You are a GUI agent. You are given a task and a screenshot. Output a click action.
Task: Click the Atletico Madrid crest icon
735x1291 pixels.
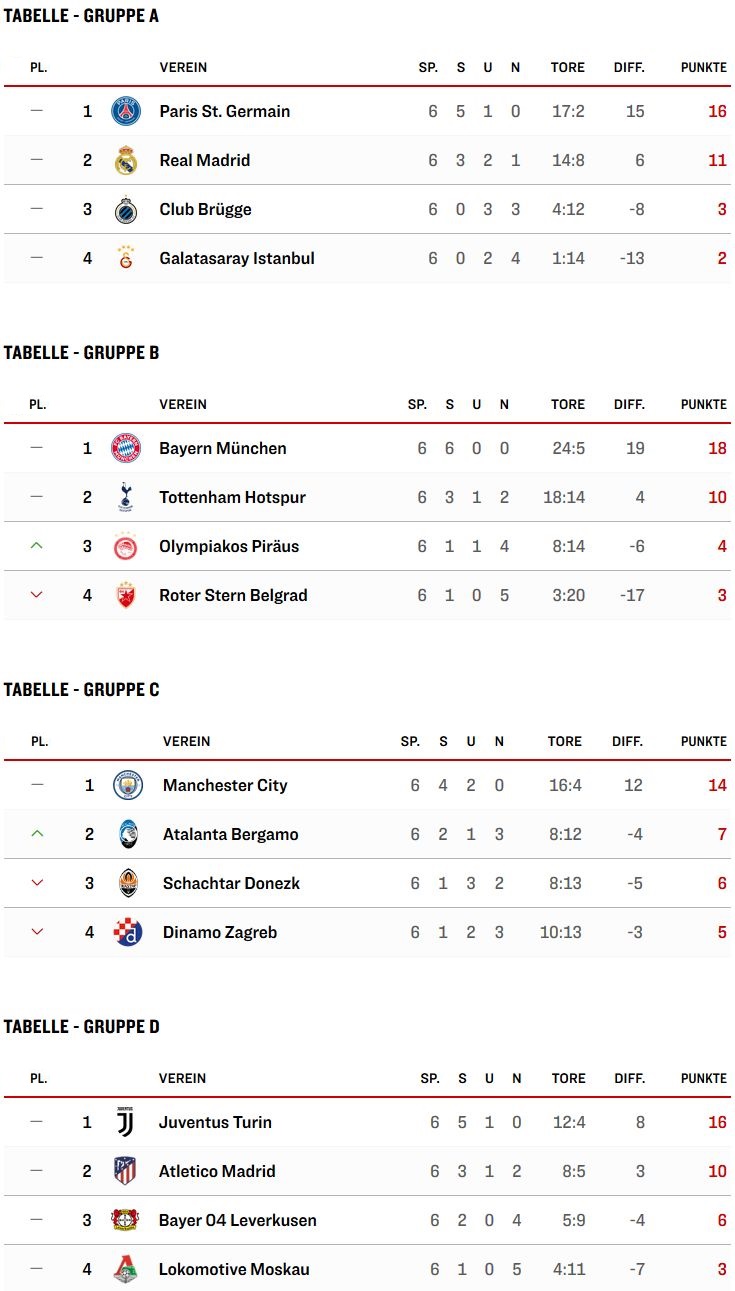(x=125, y=1171)
